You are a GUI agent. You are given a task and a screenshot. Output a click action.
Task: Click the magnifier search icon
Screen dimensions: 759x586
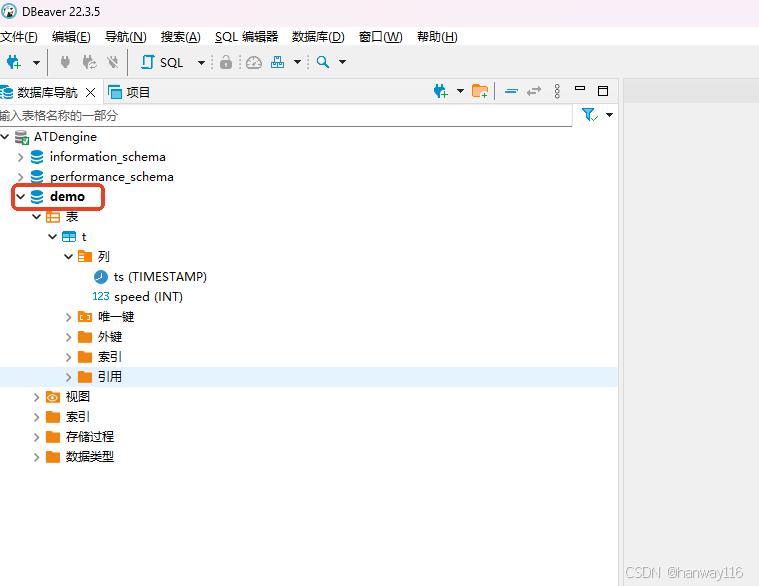tap(323, 62)
